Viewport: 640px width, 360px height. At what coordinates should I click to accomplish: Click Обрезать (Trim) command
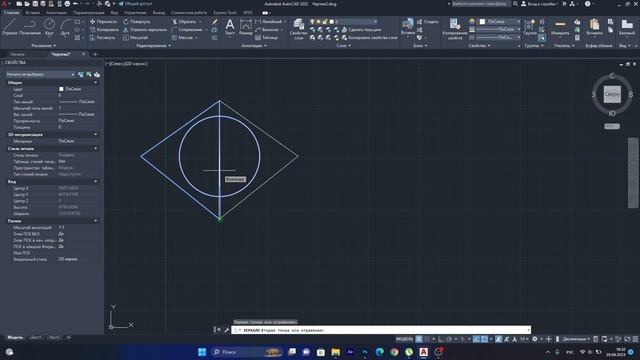click(184, 22)
